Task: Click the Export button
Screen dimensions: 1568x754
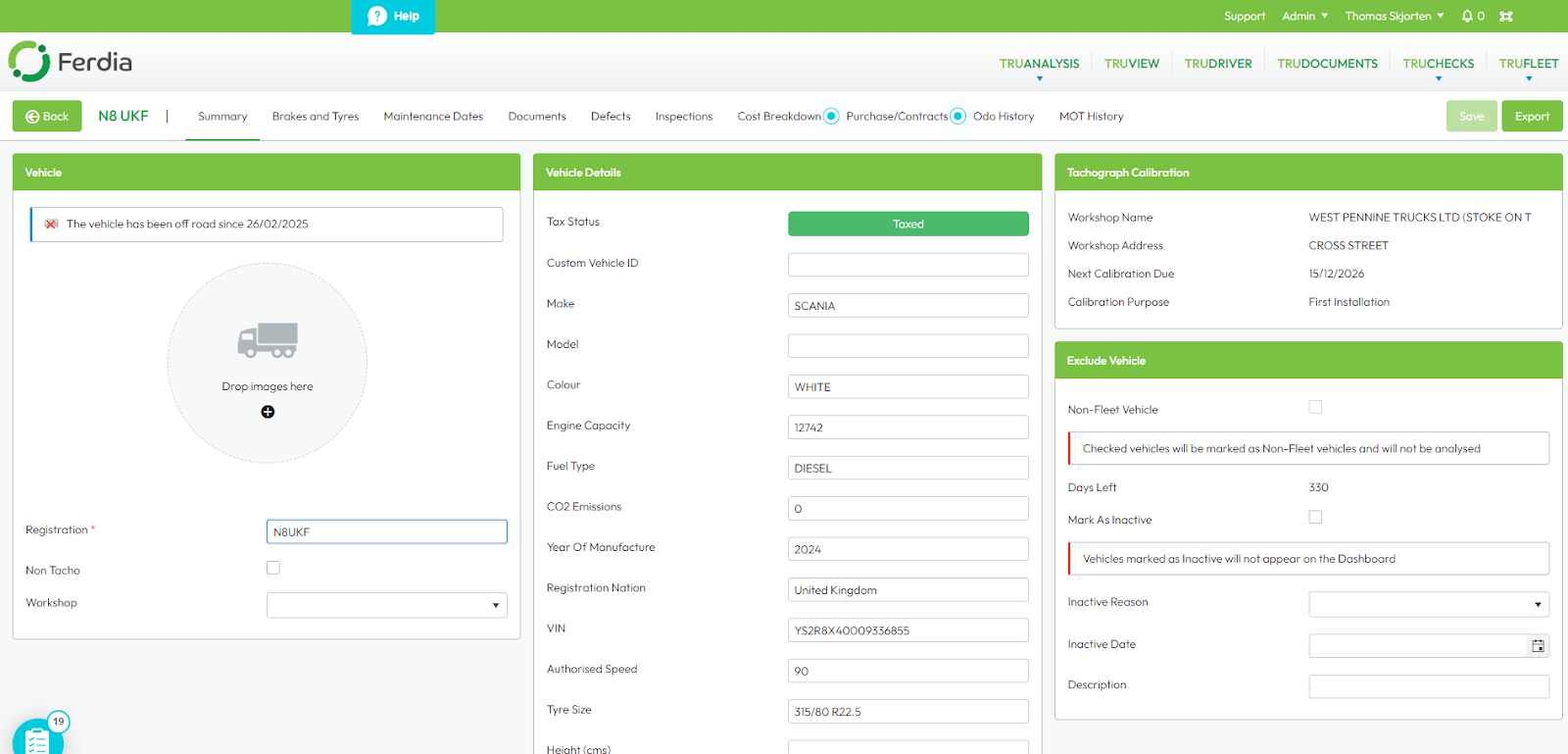Action: tap(1532, 116)
